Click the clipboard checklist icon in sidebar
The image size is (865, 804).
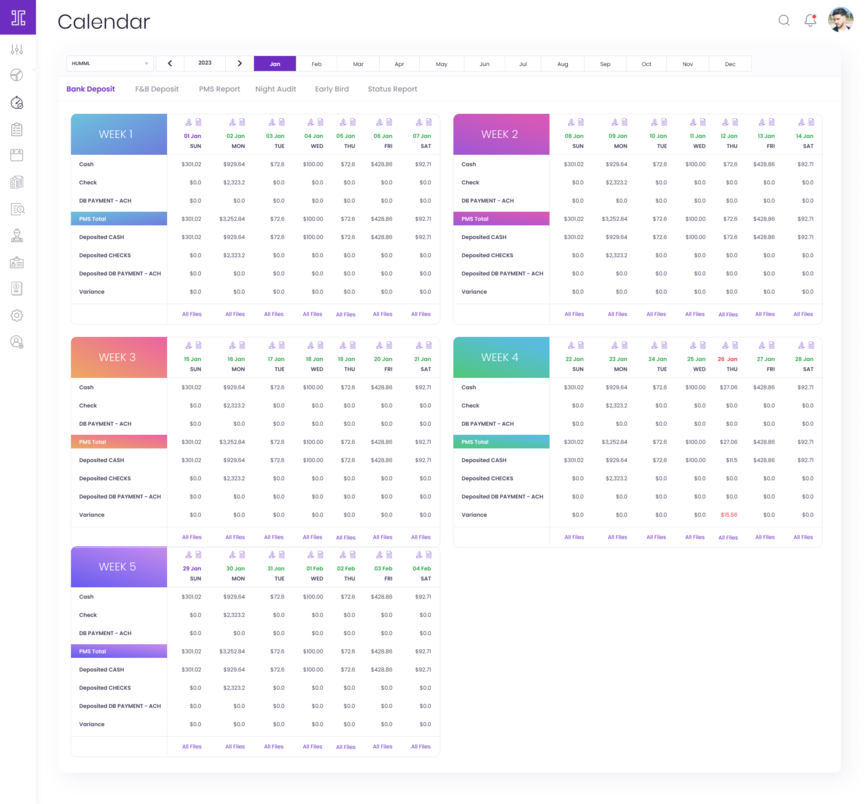click(x=17, y=129)
